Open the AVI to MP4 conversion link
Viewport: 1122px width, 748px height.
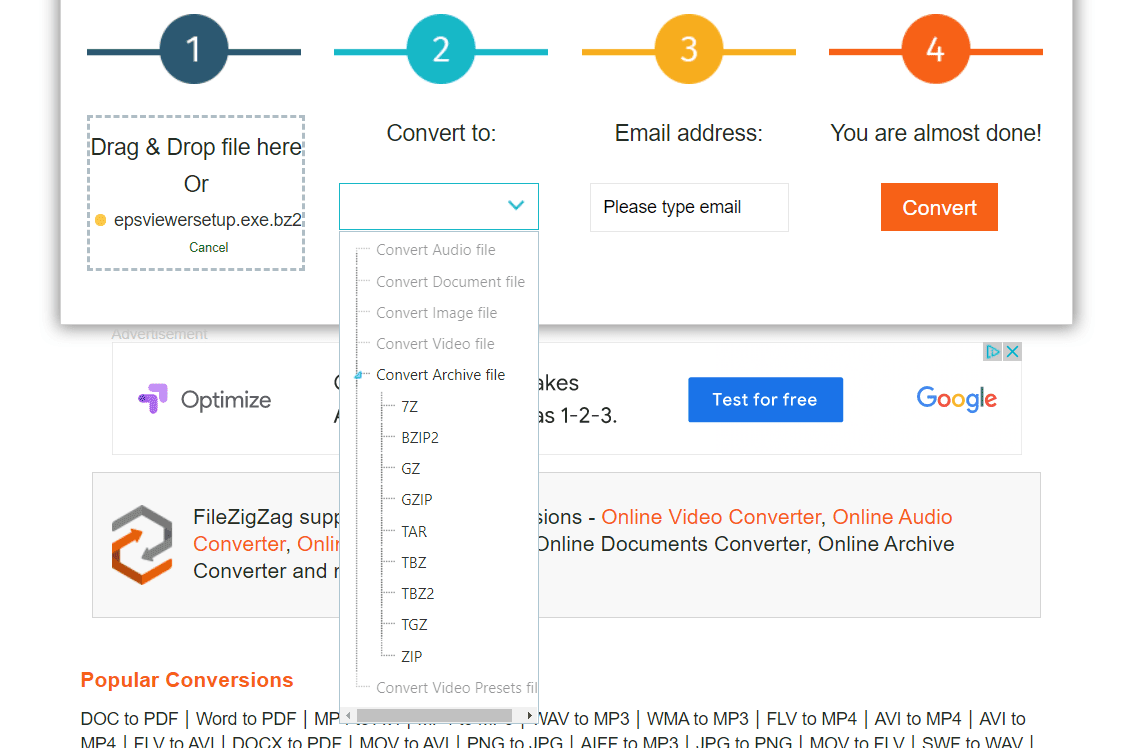click(918, 719)
